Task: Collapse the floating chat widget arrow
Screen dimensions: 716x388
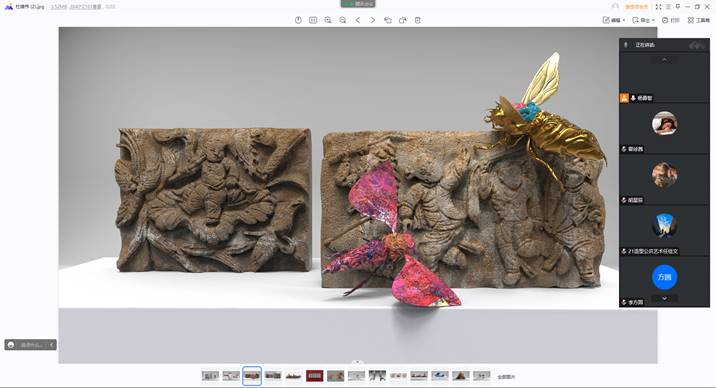Action: click(x=52, y=345)
